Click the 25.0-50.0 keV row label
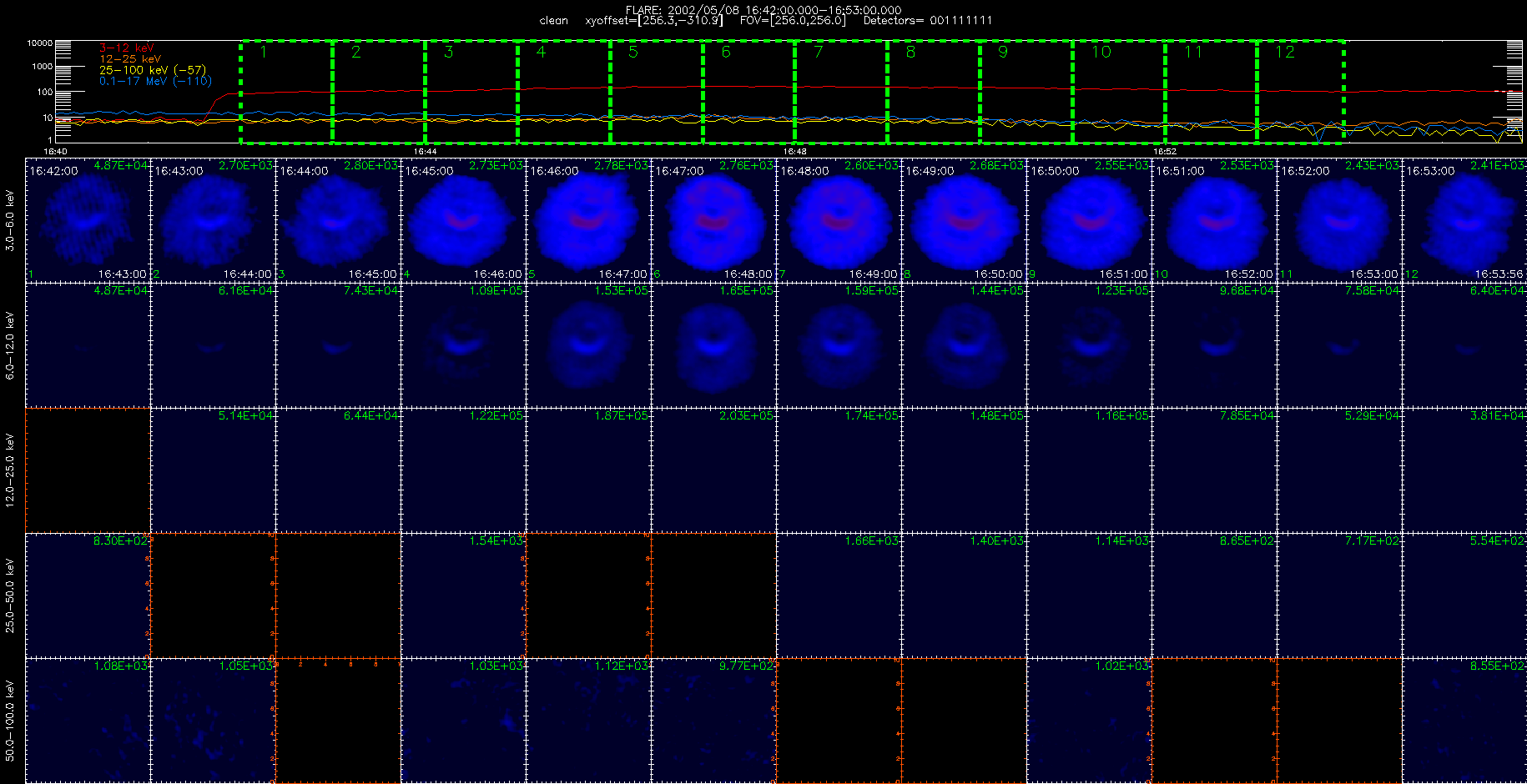 click(x=10, y=596)
